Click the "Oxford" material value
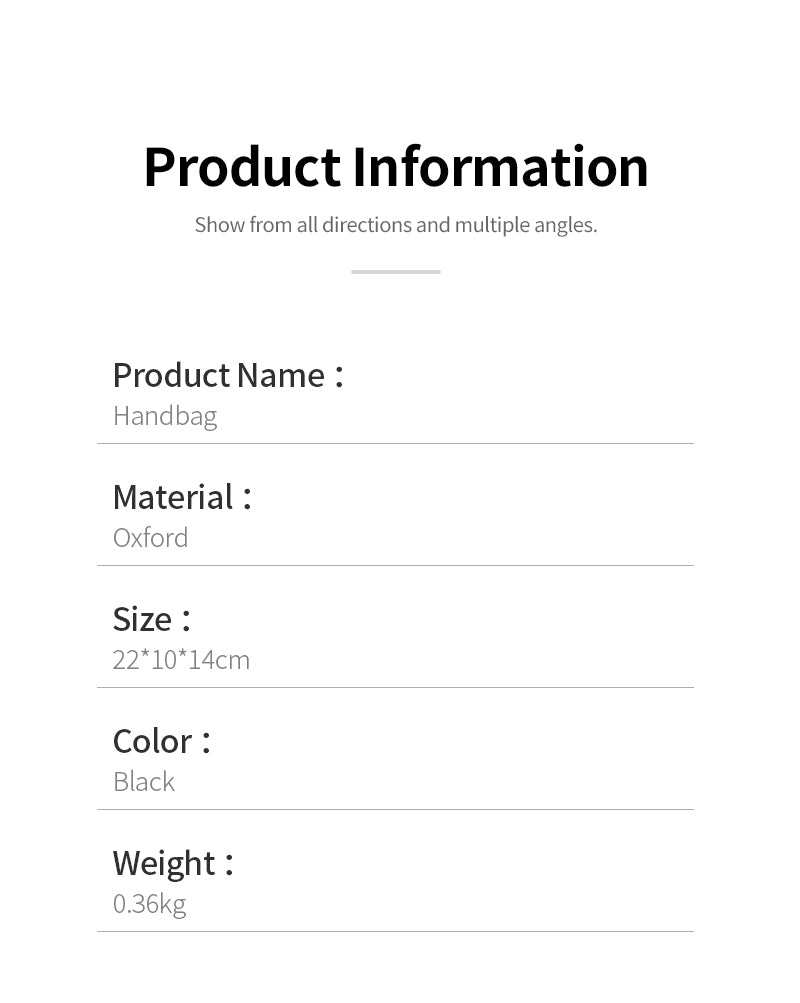 [150, 537]
